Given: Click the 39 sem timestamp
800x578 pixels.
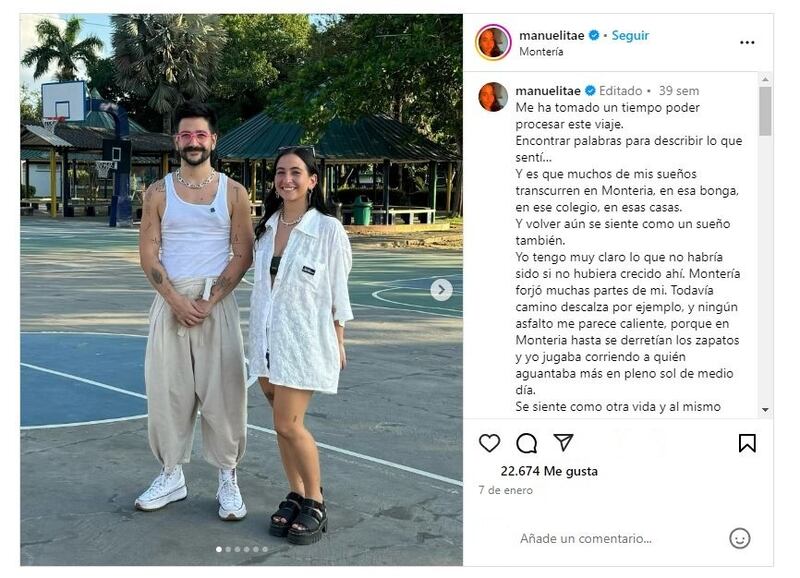Looking at the screenshot, I should pyautogui.click(x=679, y=91).
